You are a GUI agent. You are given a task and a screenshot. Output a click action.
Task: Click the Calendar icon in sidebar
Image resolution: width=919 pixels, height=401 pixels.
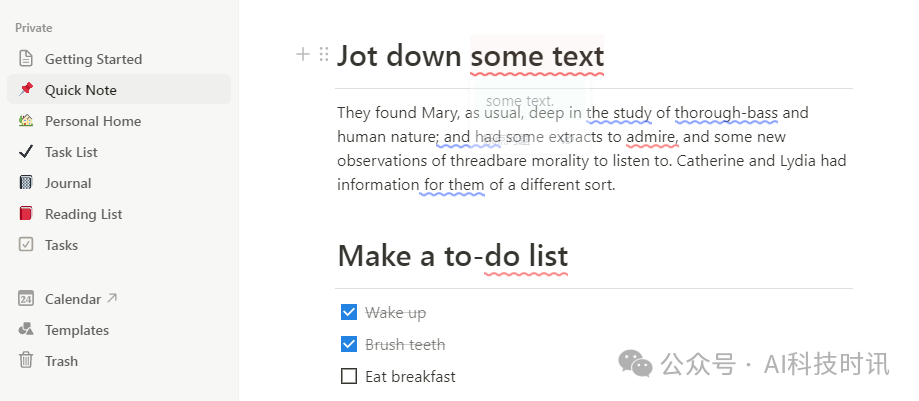pos(26,299)
